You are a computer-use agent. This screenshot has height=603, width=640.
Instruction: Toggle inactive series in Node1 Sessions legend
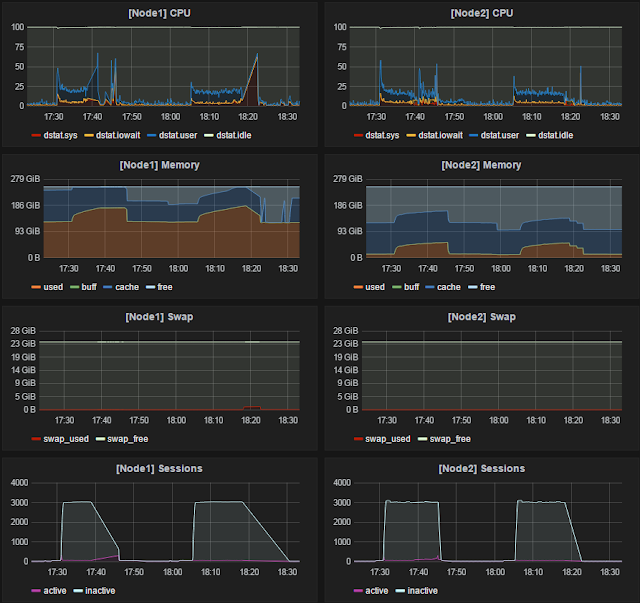tap(94, 591)
